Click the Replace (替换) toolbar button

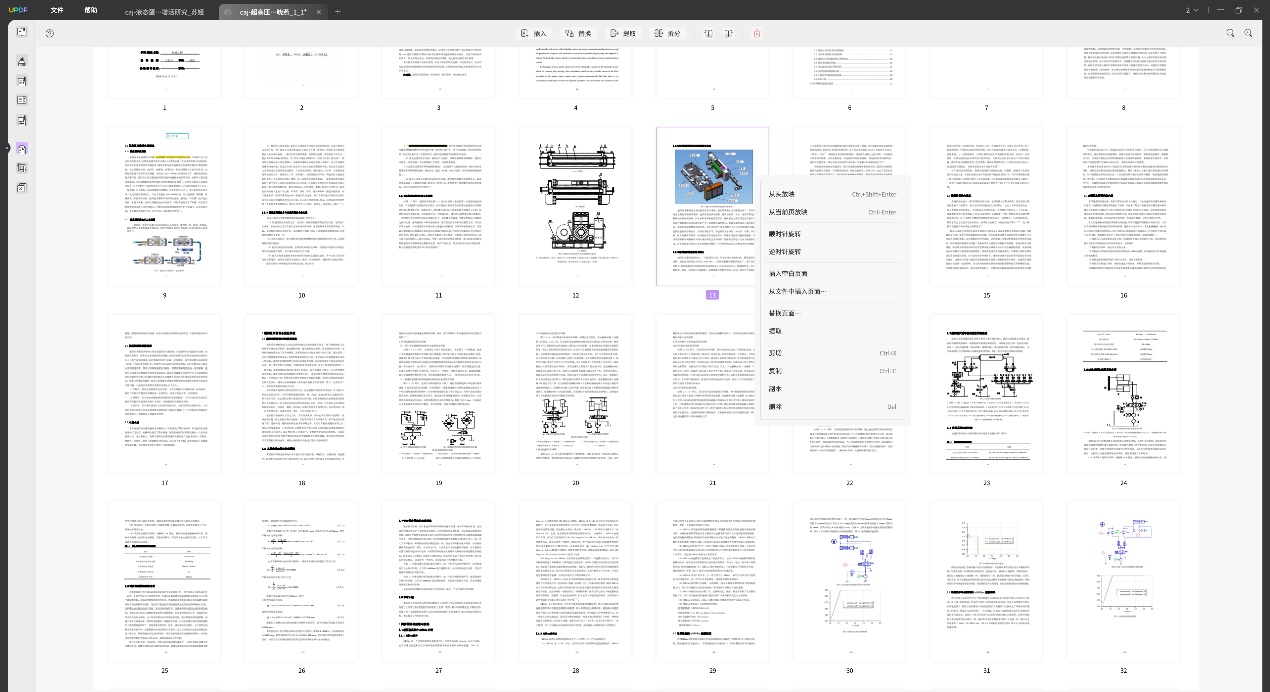tap(578, 33)
